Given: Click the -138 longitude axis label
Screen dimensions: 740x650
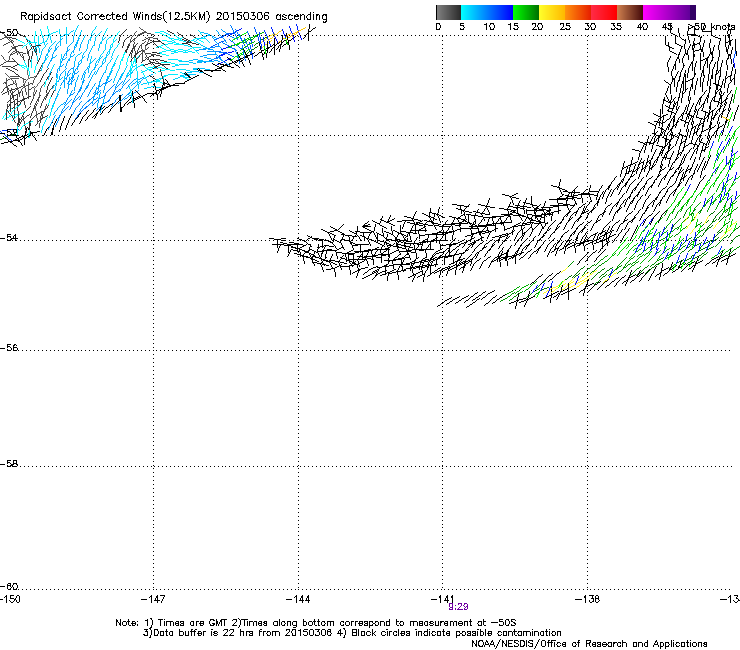Looking at the screenshot, I should 588,599.
